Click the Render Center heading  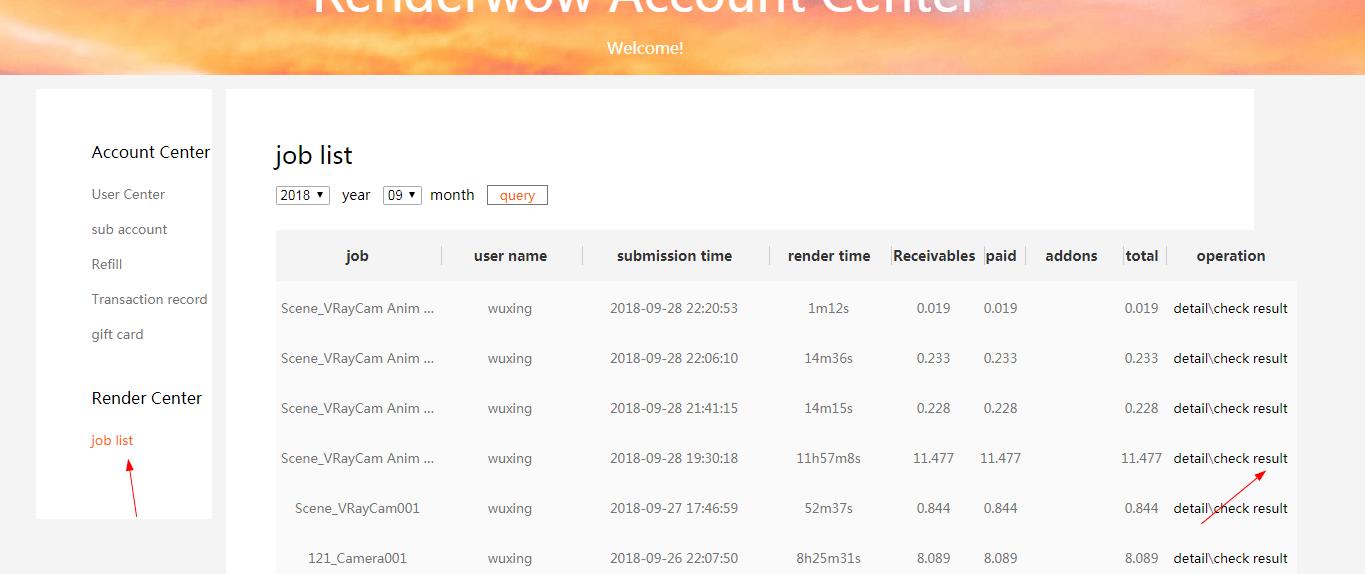[x=147, y=398]
